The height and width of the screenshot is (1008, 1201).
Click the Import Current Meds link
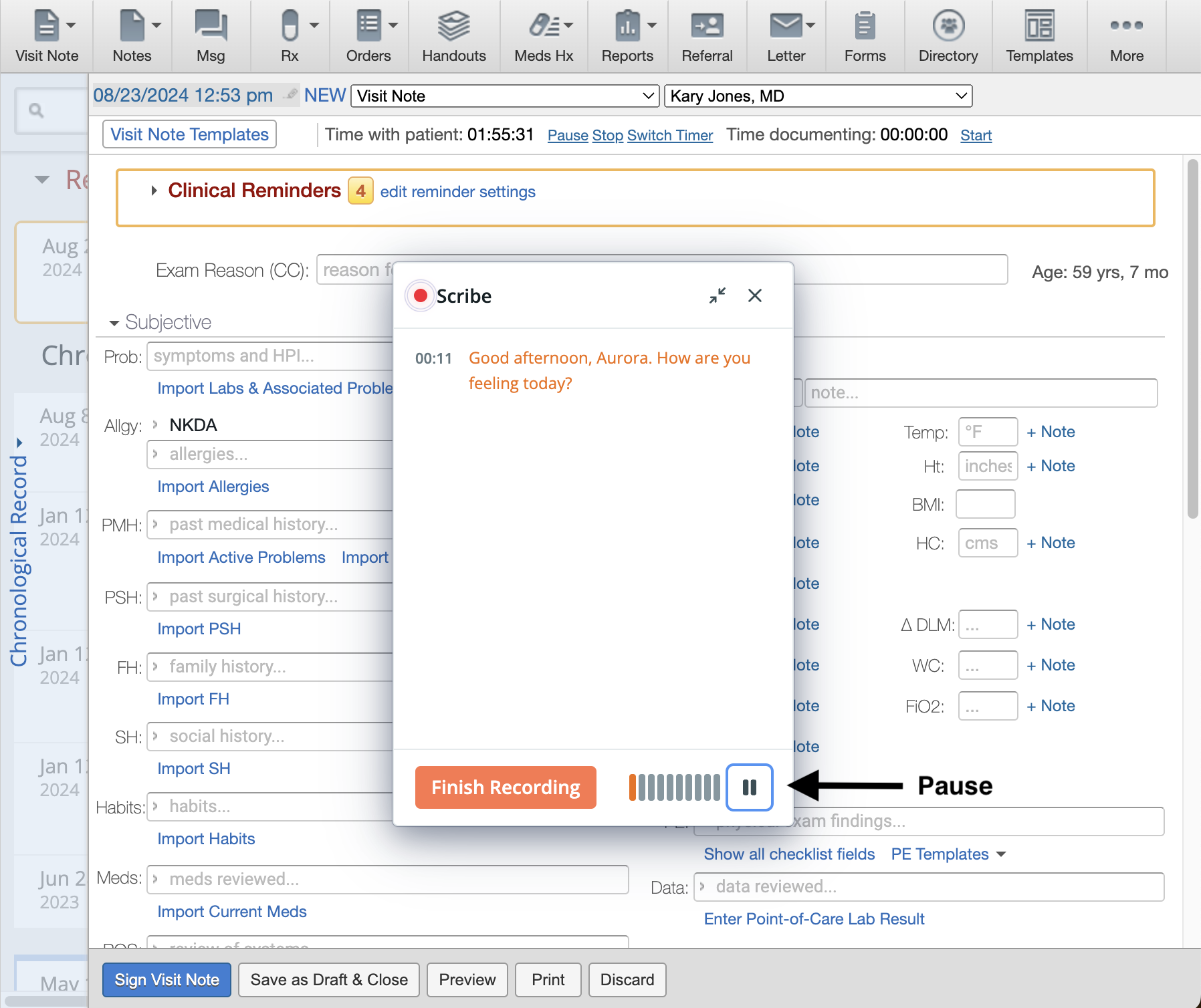pos(231,911)
